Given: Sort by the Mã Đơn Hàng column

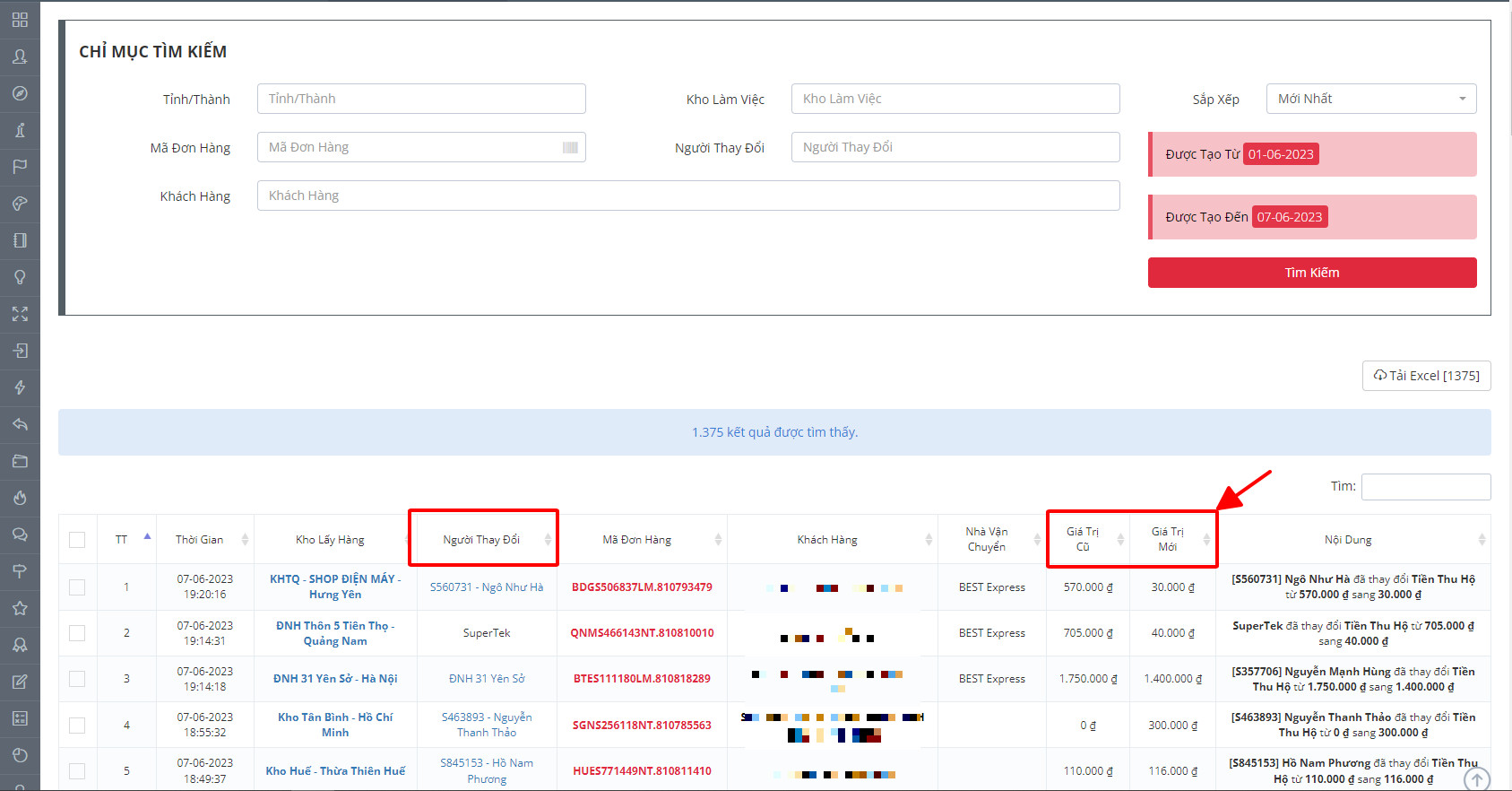Looking at the screenshot, I should coord(642,539).
